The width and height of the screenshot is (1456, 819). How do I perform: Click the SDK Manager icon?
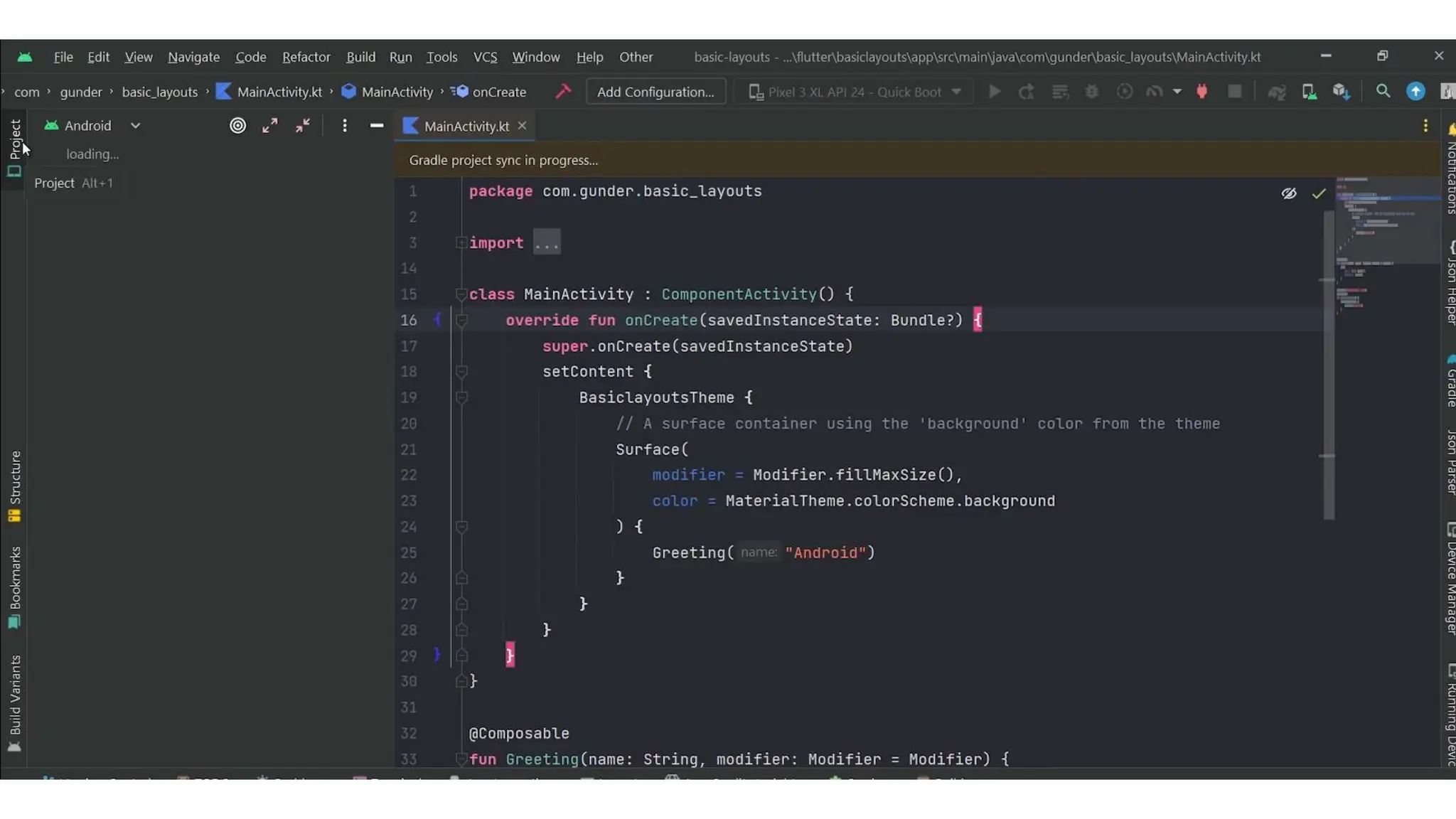(1341, 92)
